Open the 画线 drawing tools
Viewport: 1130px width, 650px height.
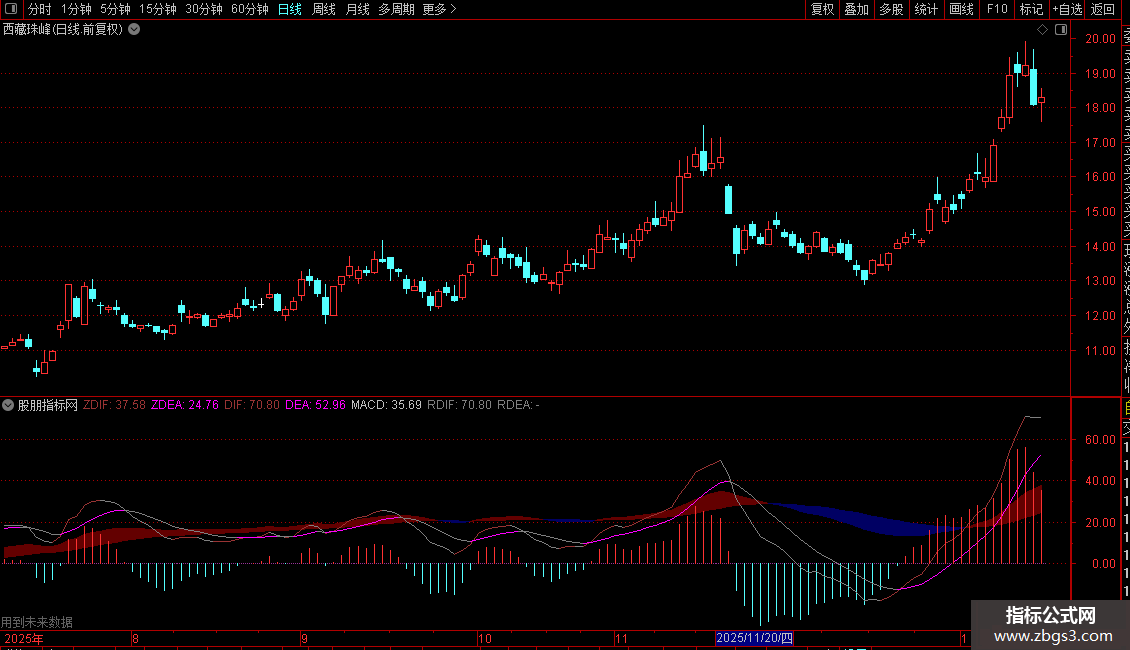961,9
